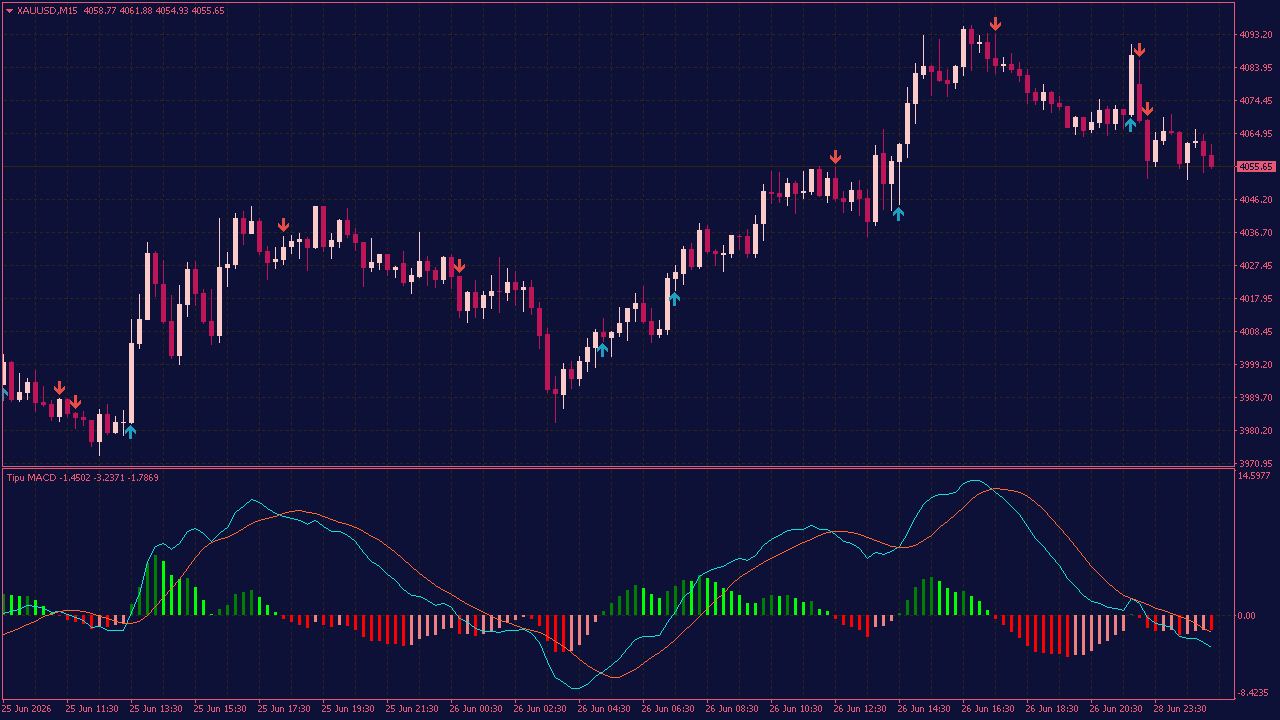This screenshot has height=720, width=1280.
Task: Click the 26 Jun 18:30 time label
Action: click(1052, 709)
